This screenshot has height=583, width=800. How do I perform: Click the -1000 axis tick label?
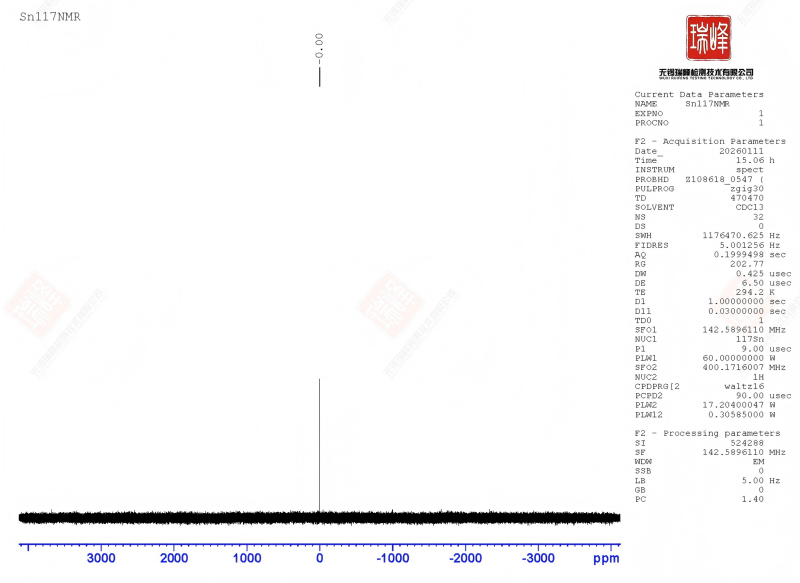click(x=392, y=558)
